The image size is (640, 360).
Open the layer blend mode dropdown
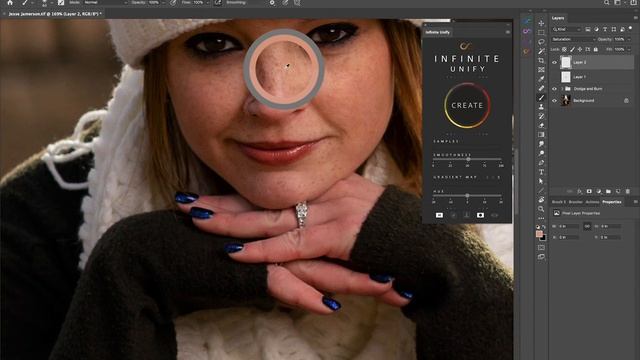tap(573, 40)
